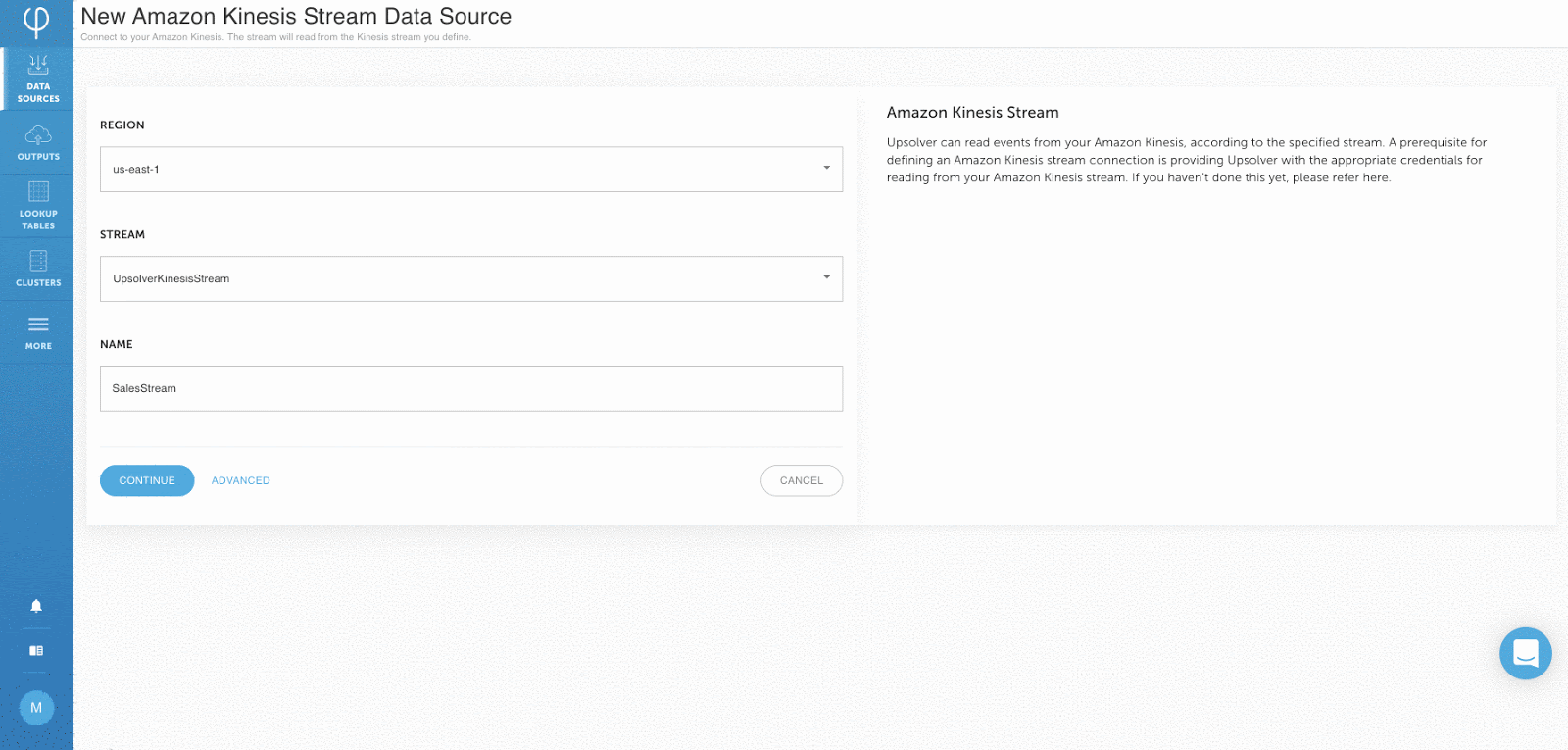Click the REGION label

pyautogui.click(x=122, y=125)
